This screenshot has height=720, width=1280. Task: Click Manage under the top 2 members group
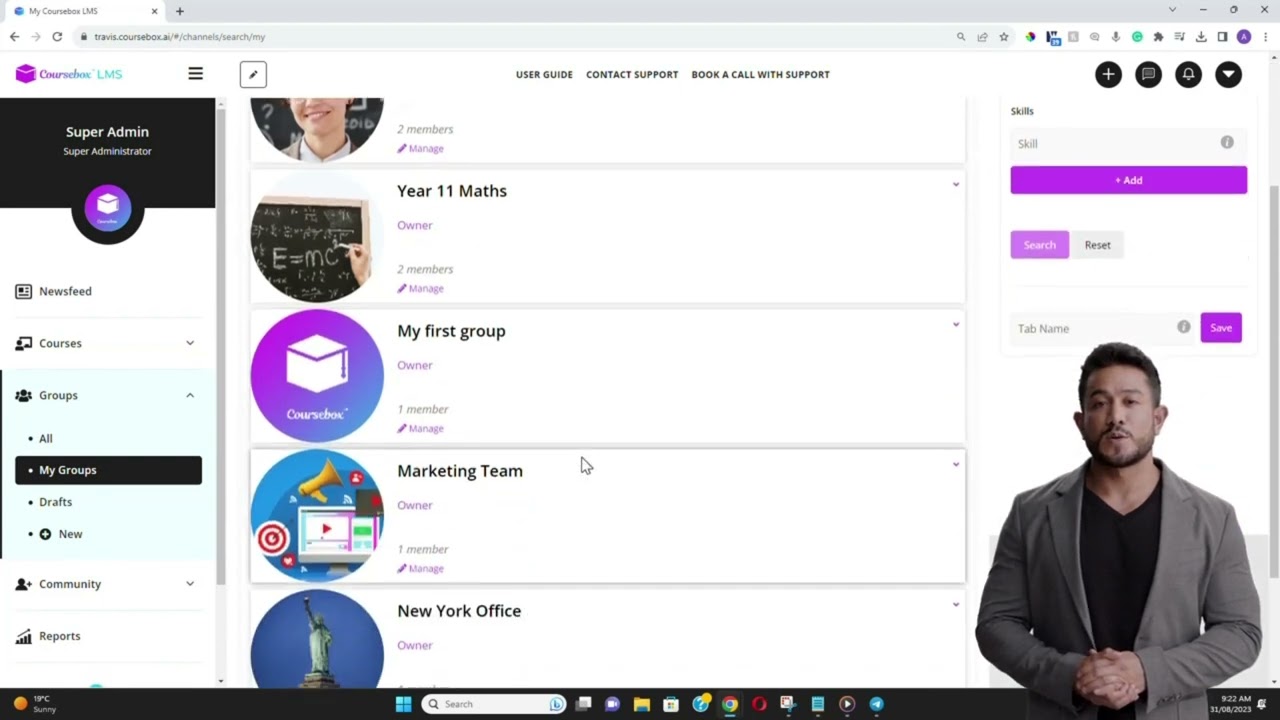(x=421, y=148)
